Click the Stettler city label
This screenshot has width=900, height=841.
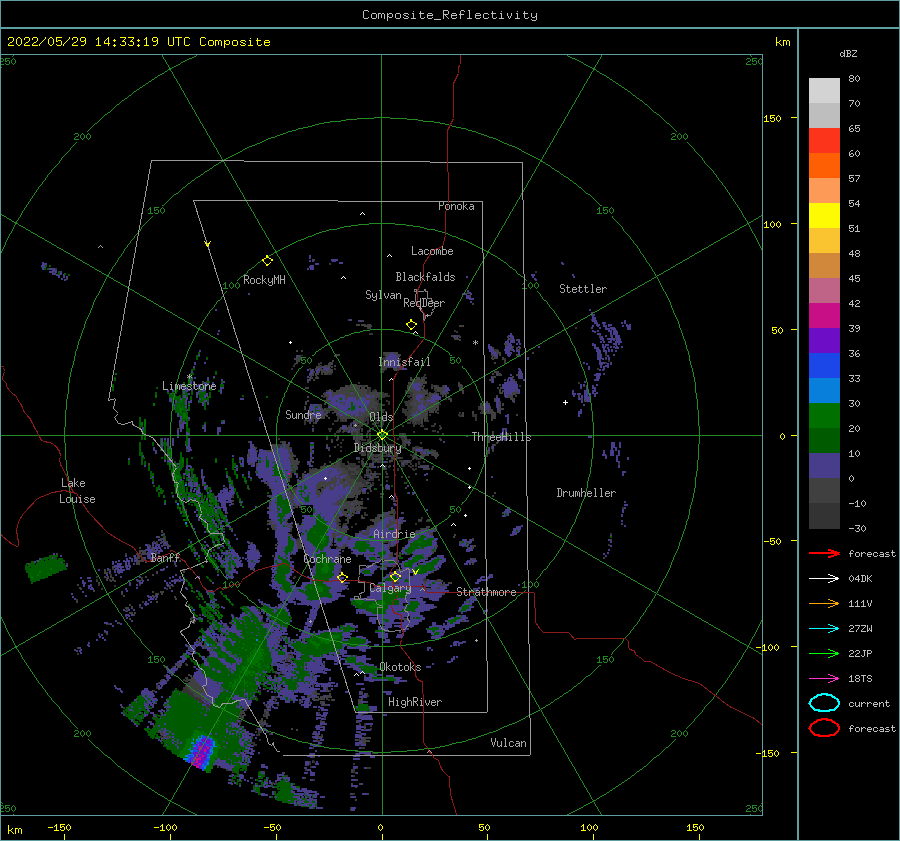583,289
